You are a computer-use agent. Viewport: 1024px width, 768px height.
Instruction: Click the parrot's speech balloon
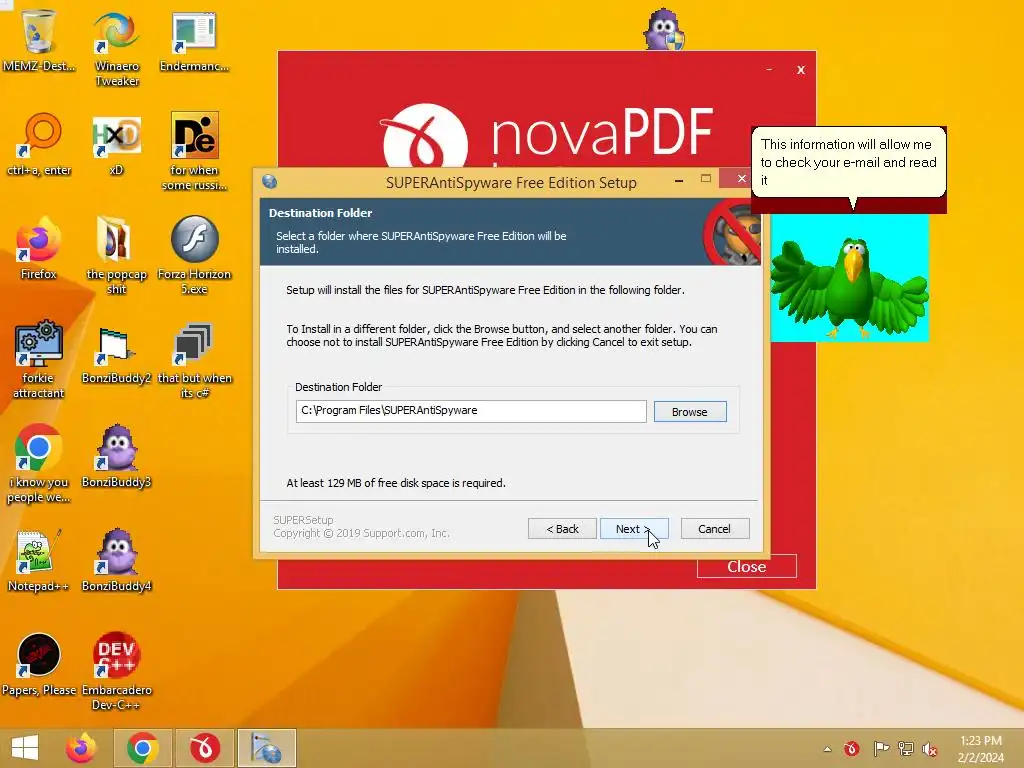[x=848, y=162]
